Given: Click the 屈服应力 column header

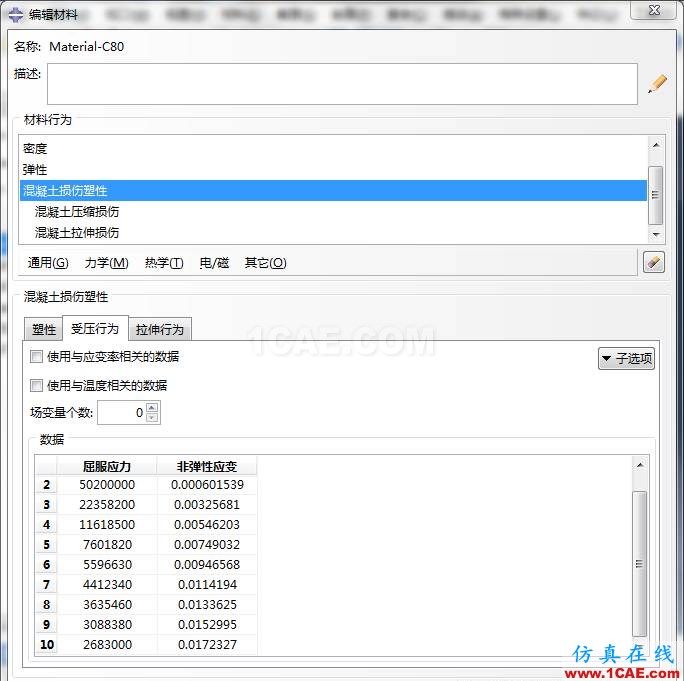Looking at the screenshot, I should pyautogui.click(x=107, y=466).
